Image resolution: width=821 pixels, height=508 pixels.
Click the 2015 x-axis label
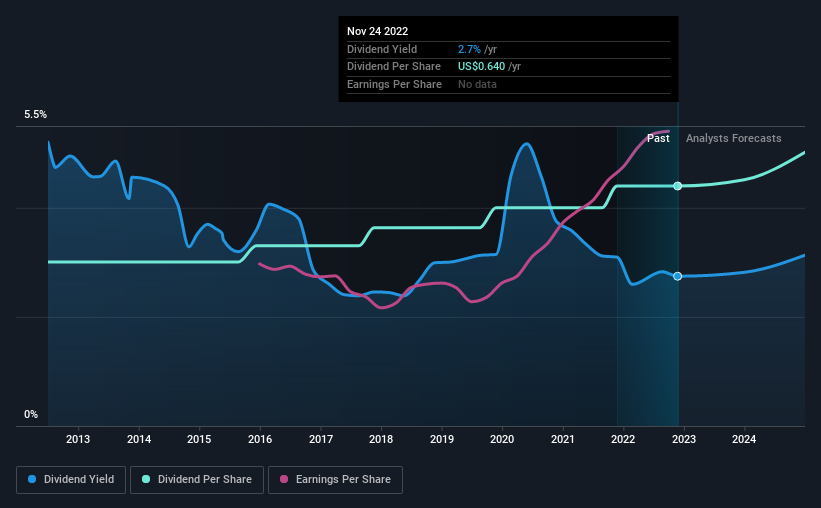tap(199, 439)
